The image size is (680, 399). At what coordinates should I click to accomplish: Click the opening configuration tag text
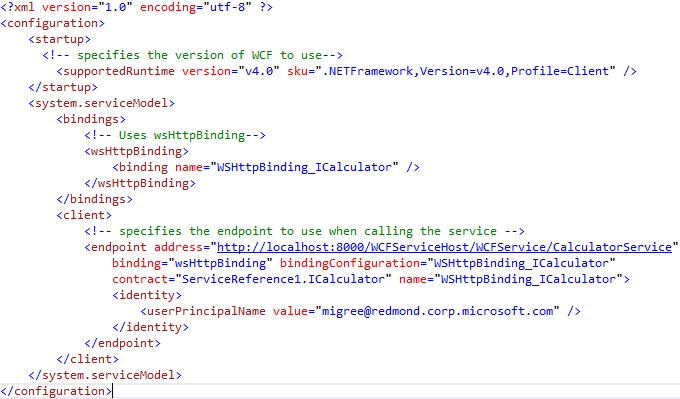coord(52,23)
